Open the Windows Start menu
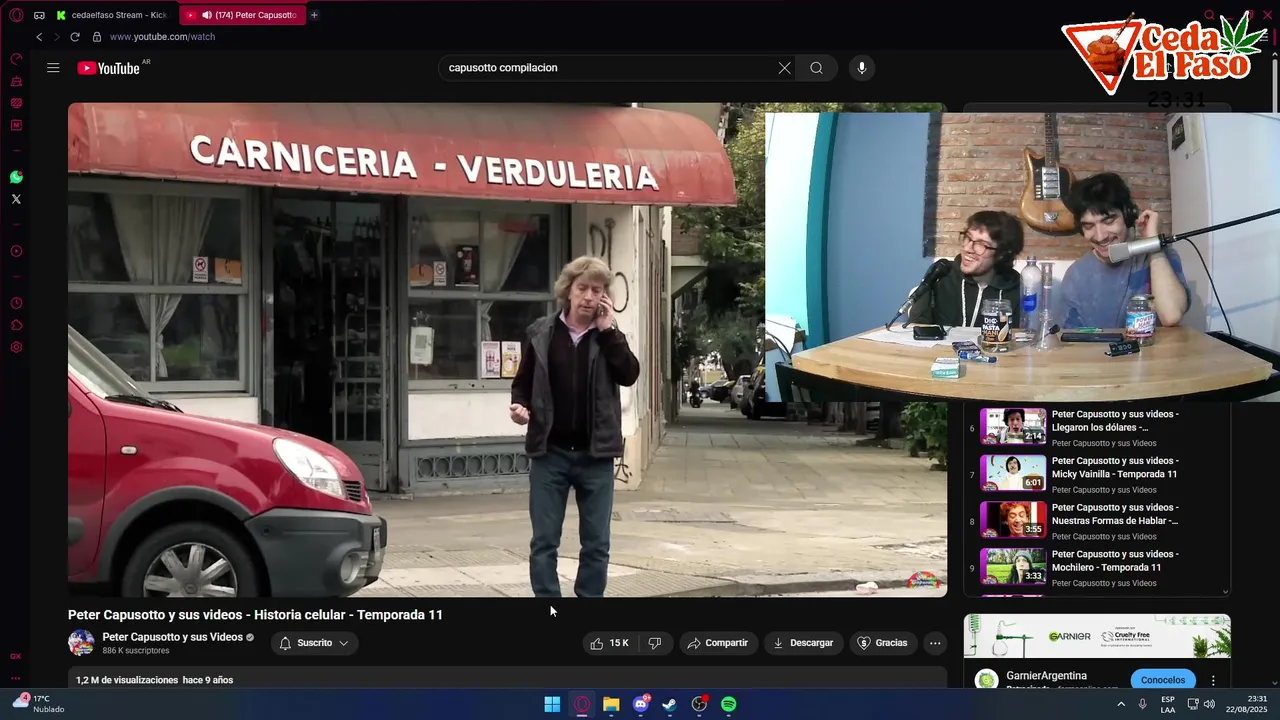The image size is (1280, 720). click(x=552, y=704)
